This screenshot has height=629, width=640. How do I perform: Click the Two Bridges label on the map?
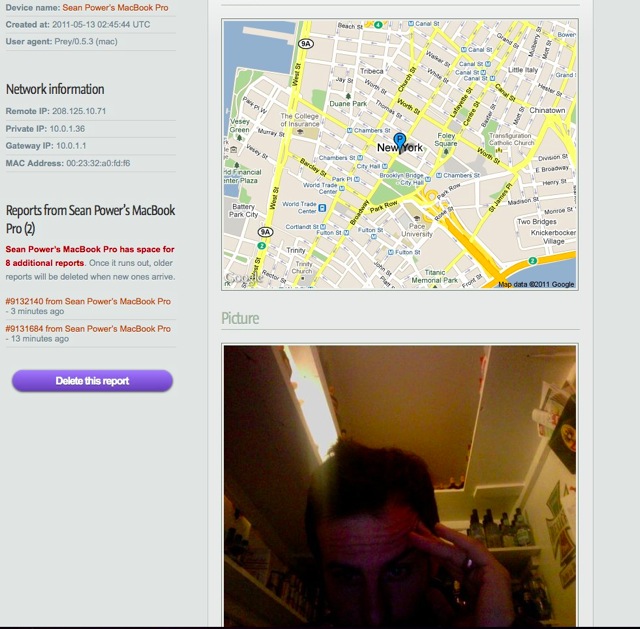click(x=537, y=222)
